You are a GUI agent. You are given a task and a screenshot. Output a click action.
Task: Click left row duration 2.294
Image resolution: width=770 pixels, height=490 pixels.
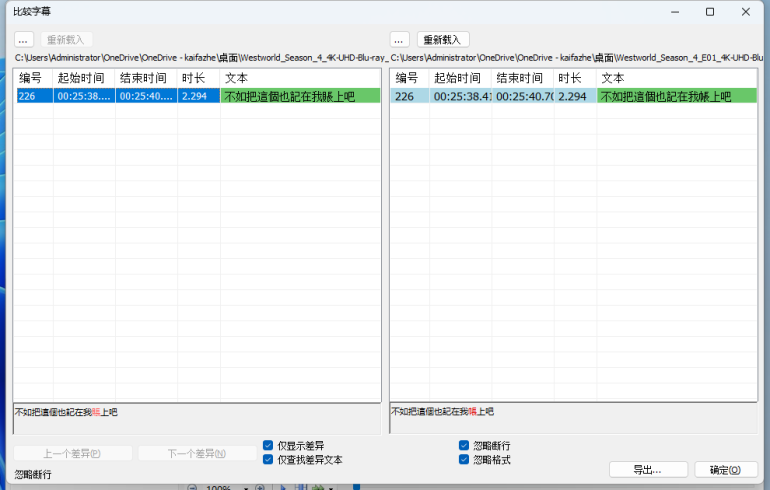click(x=198, y=96)
